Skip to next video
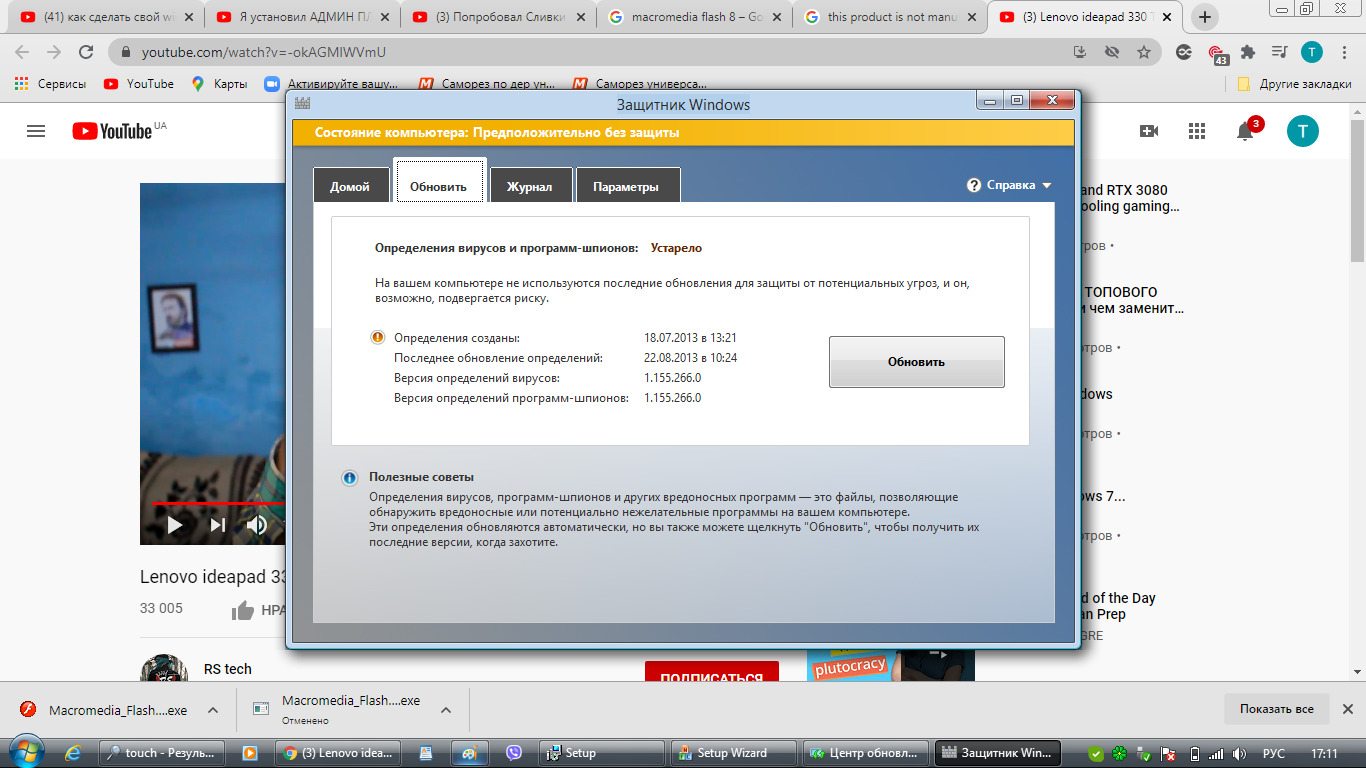The image size is (1366, 768). (217, 525)
